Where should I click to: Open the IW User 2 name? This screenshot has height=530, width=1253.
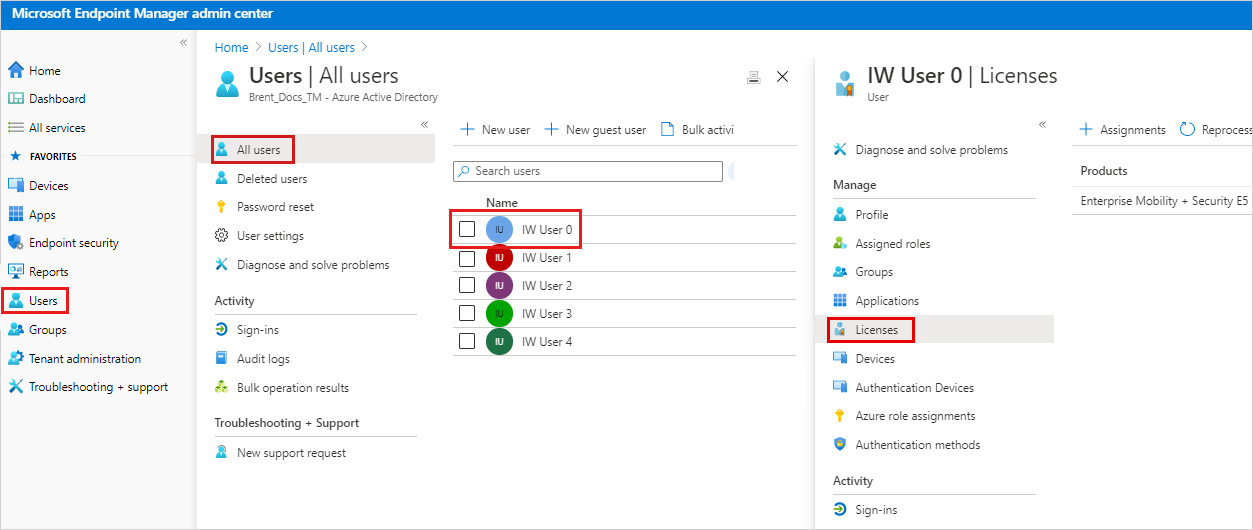pos(547,286)
